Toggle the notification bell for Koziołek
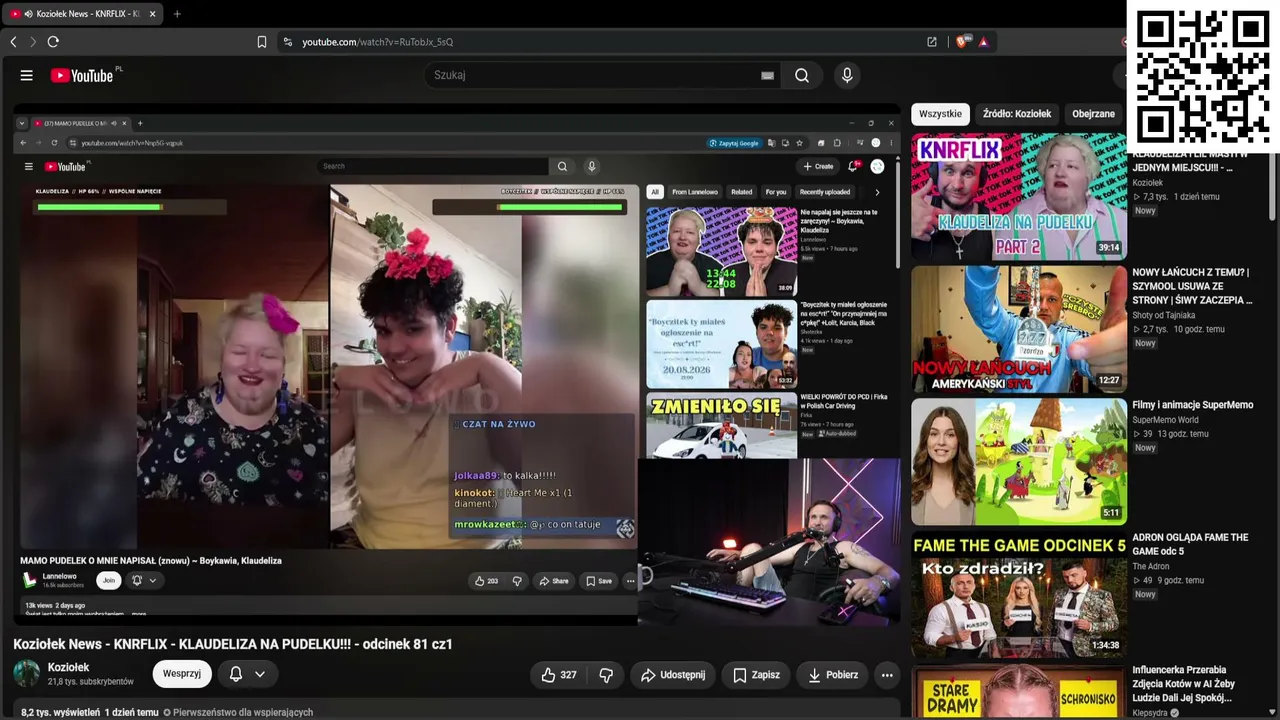This screenshot has height=720, width=1280. pos(236,674)
